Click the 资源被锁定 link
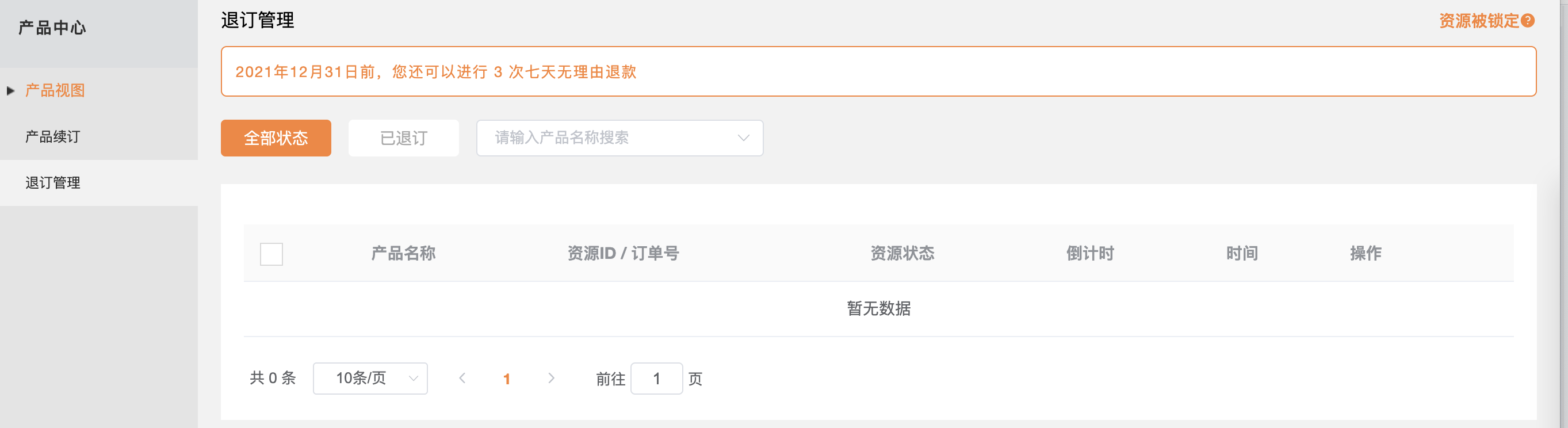Viewport: 1568px width, 428px height. tap(1478, 21)
